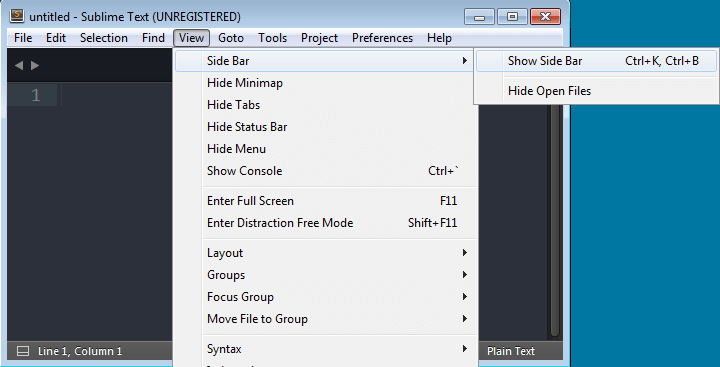Click the tab scroll right arrow

pos(35,66)
